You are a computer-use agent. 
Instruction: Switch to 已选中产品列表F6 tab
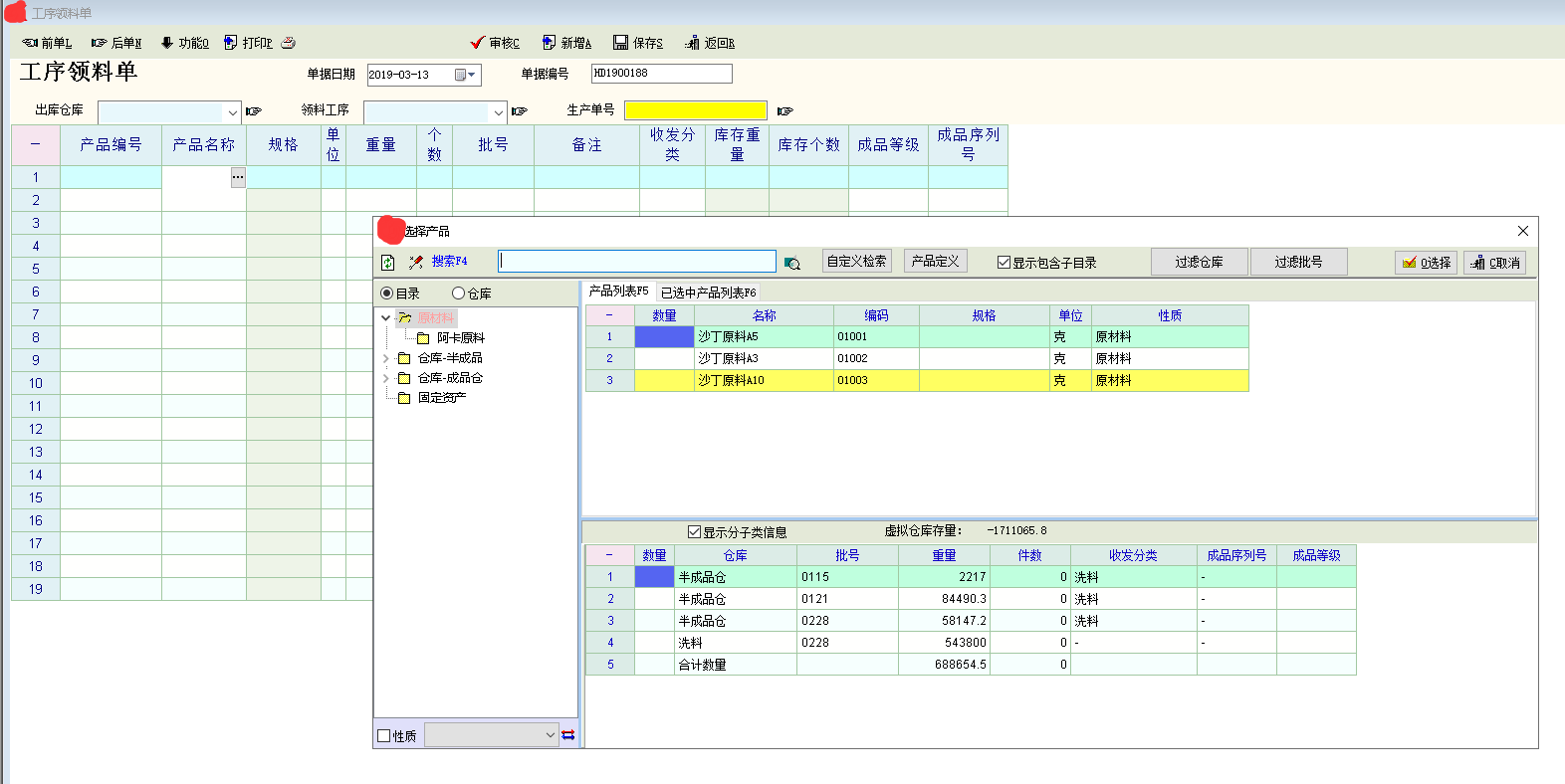click(708, 293)
